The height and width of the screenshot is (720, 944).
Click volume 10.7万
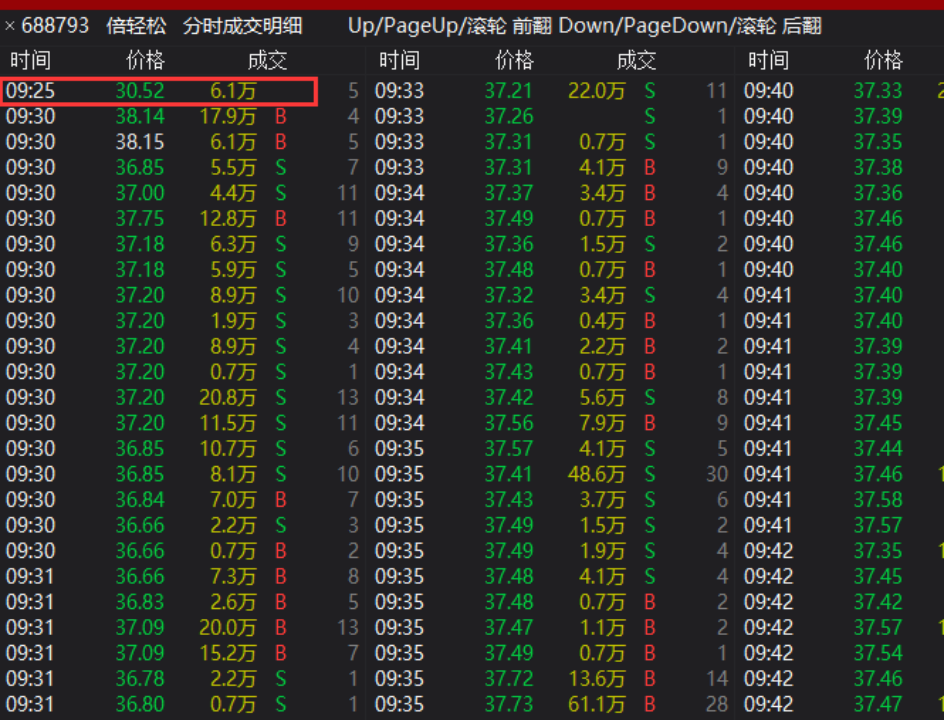228,448
